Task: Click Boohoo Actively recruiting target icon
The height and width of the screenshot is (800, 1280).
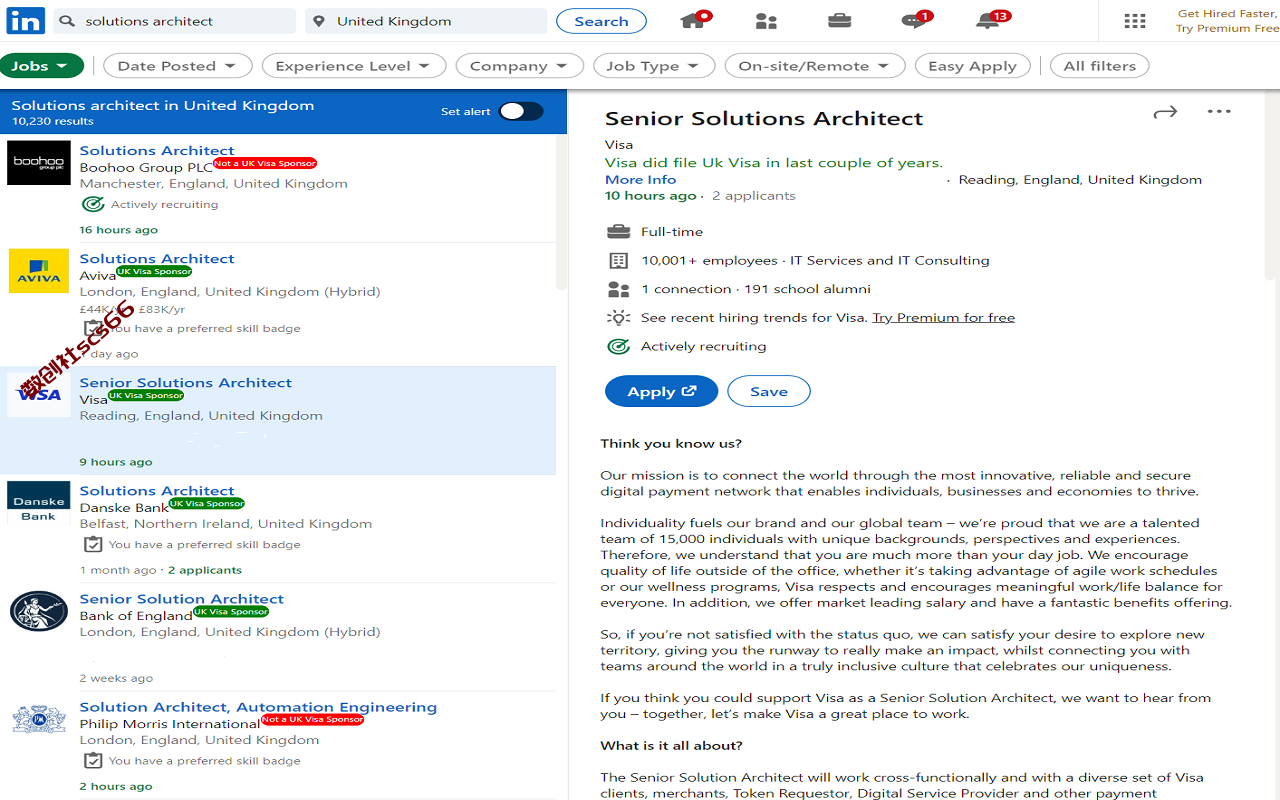Action: [93, 204]
